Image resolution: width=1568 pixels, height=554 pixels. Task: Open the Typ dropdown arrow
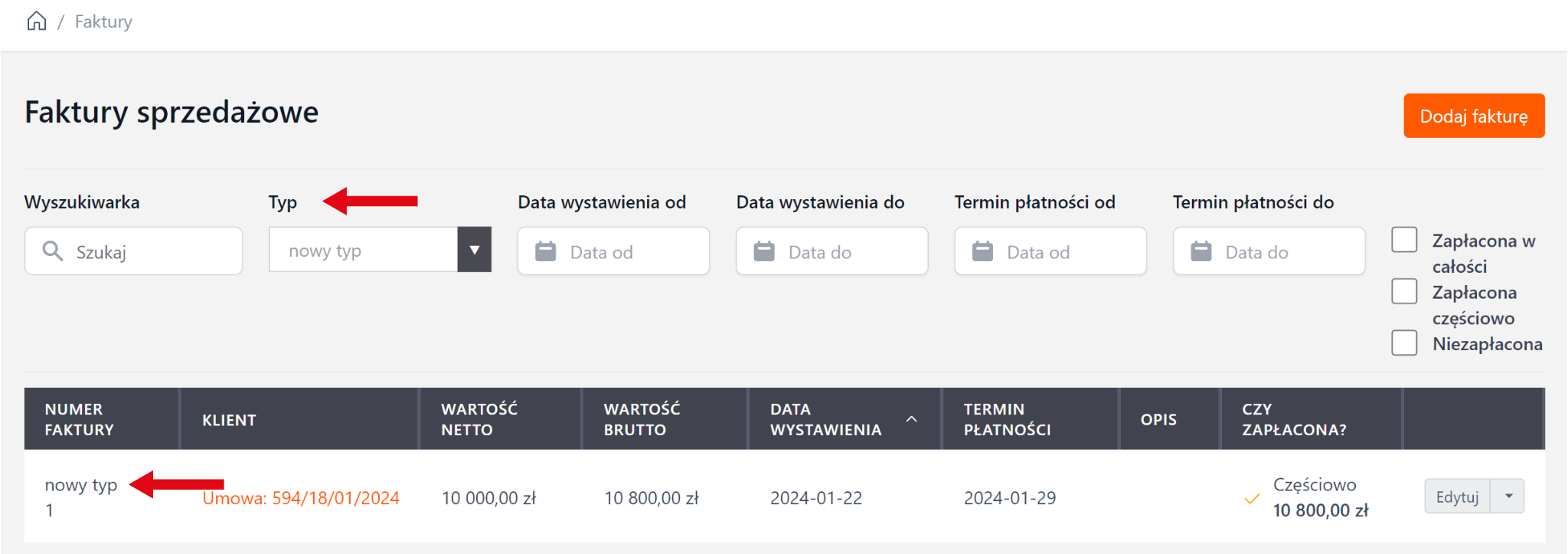pyautogui.click(x=474, y=250)
